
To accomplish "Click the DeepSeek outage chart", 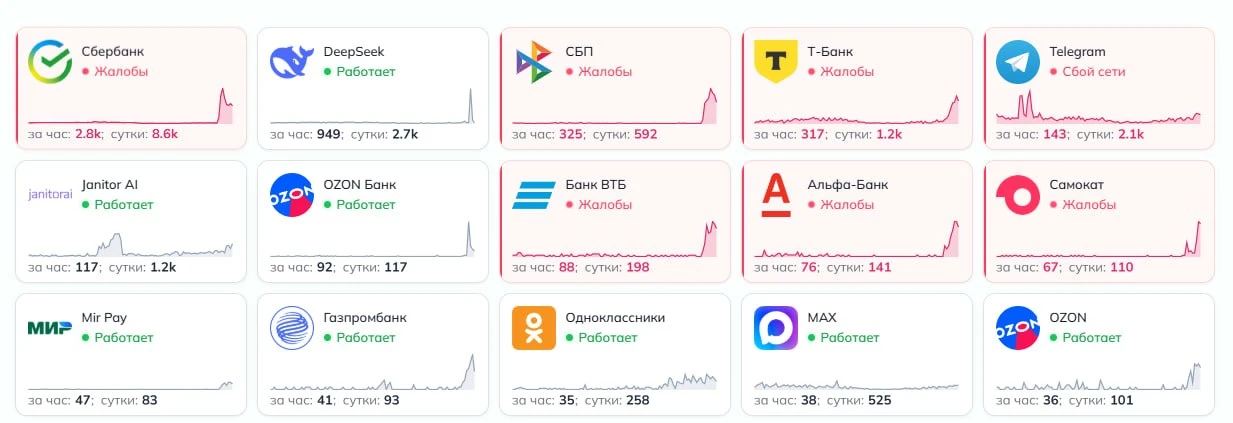I will (372, 107).
